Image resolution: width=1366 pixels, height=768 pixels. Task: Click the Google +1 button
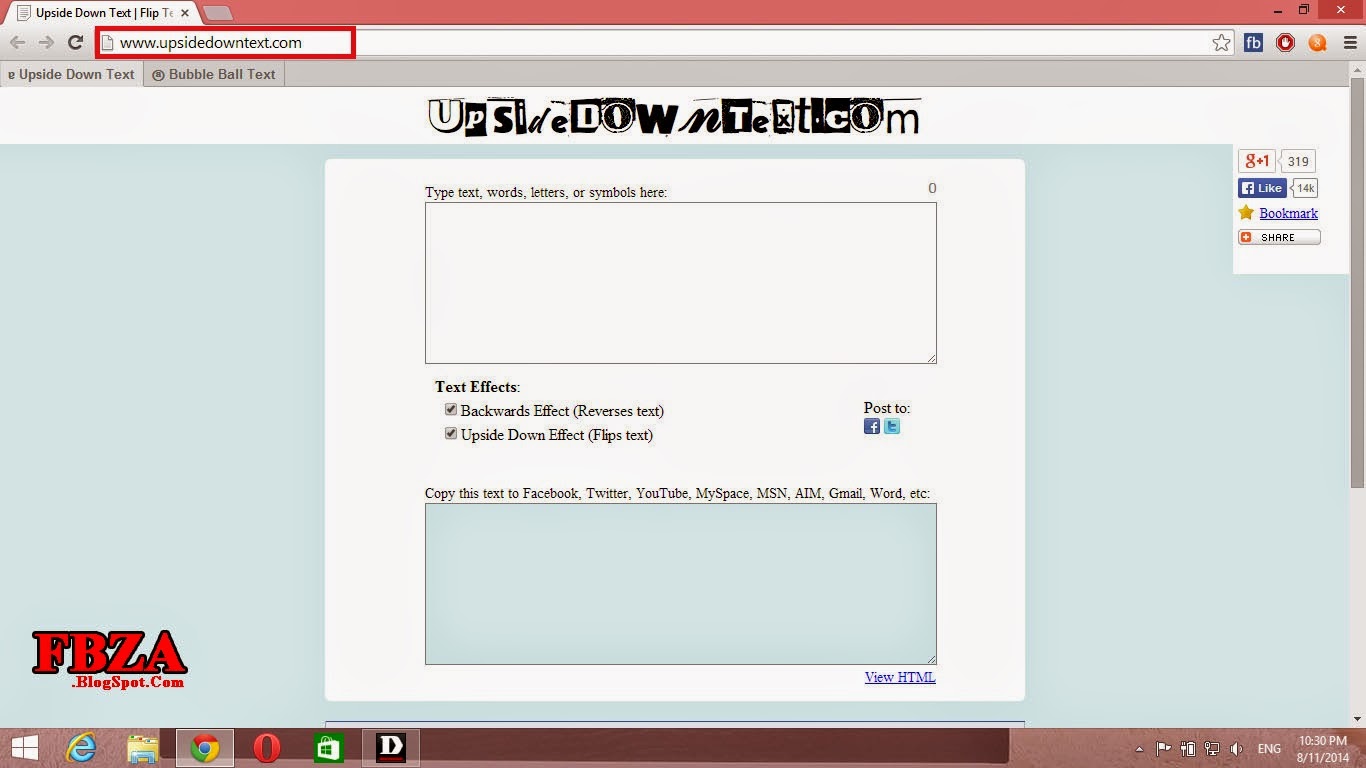[x=1257, y=161]
